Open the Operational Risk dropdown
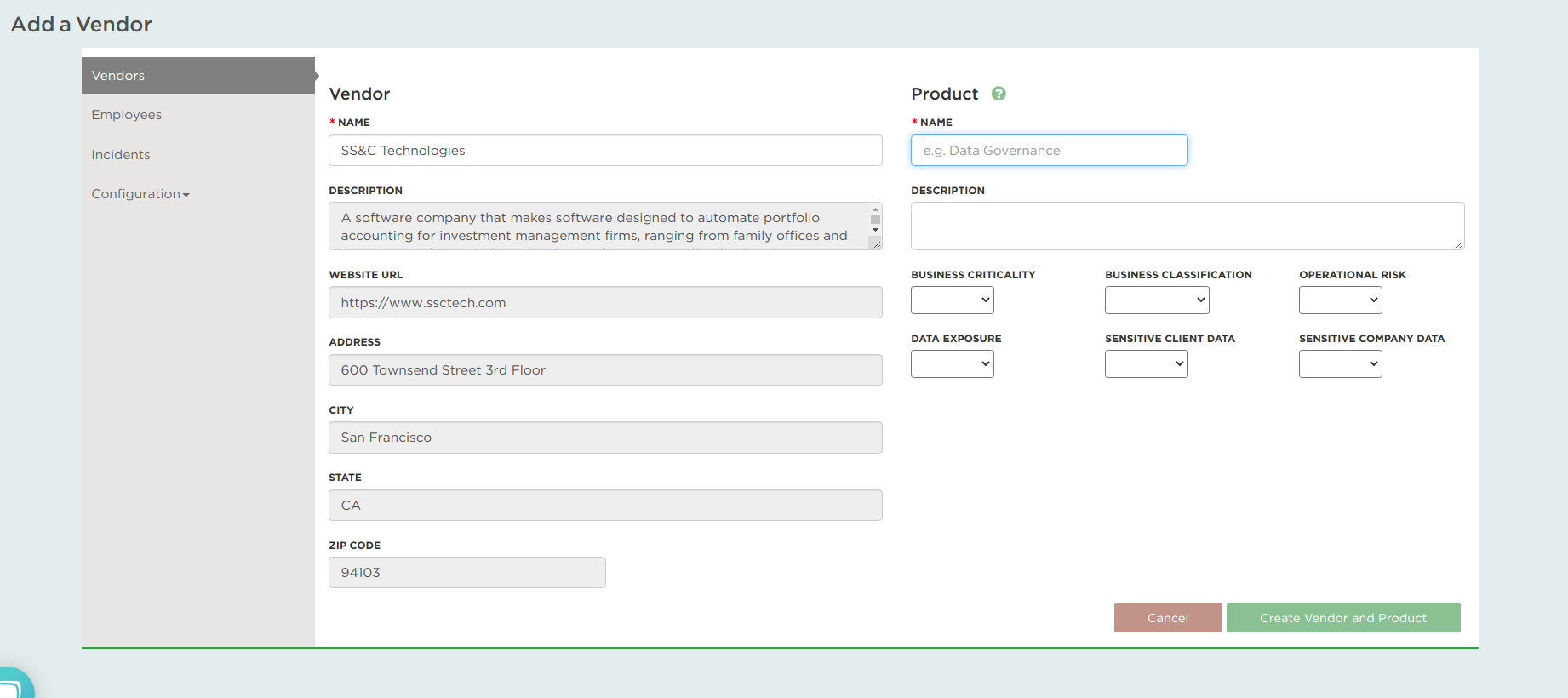The width and height of the screenshot is (1568, 698). click(1341, 300)
